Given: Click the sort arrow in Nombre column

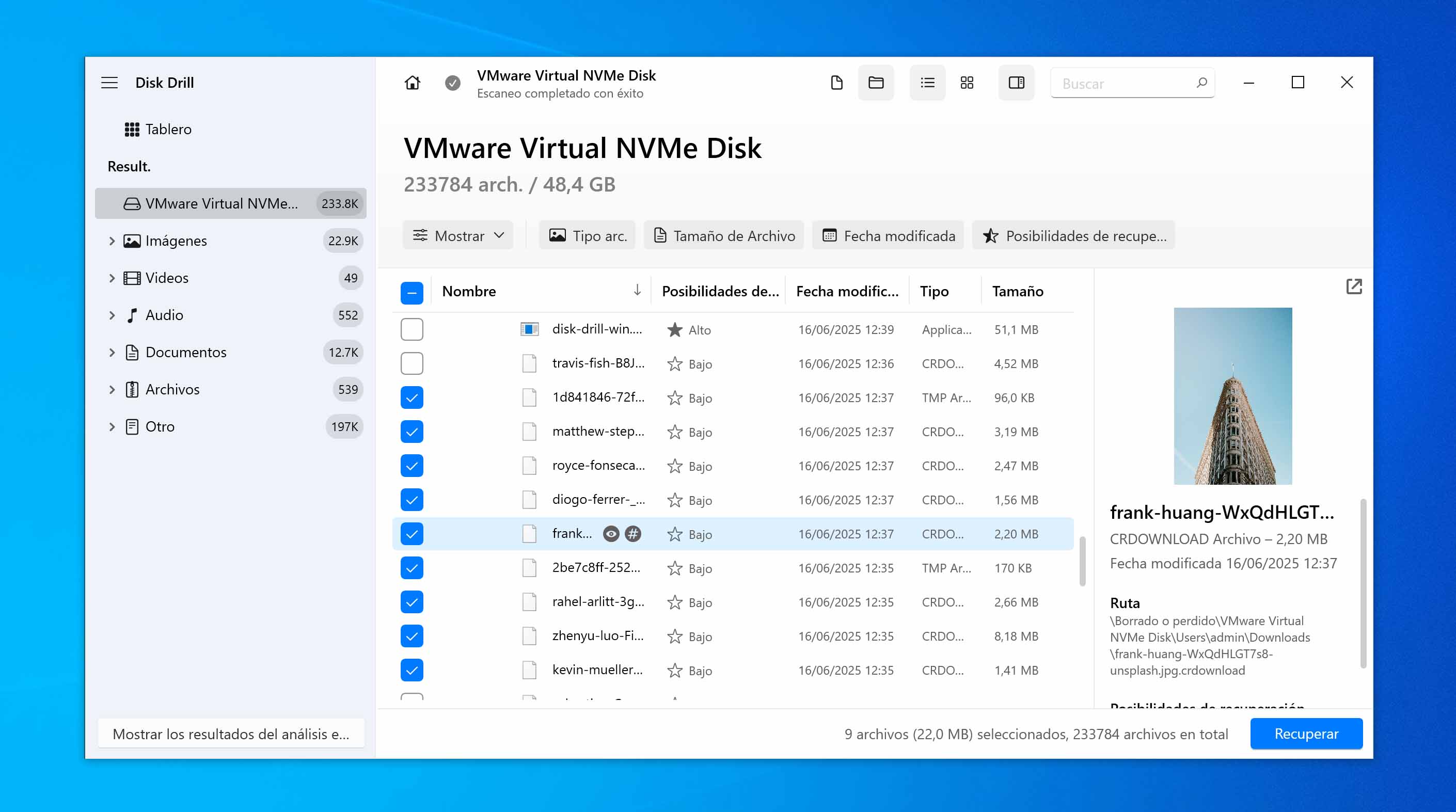Looking at the screenshot, I should click(637, 291).
